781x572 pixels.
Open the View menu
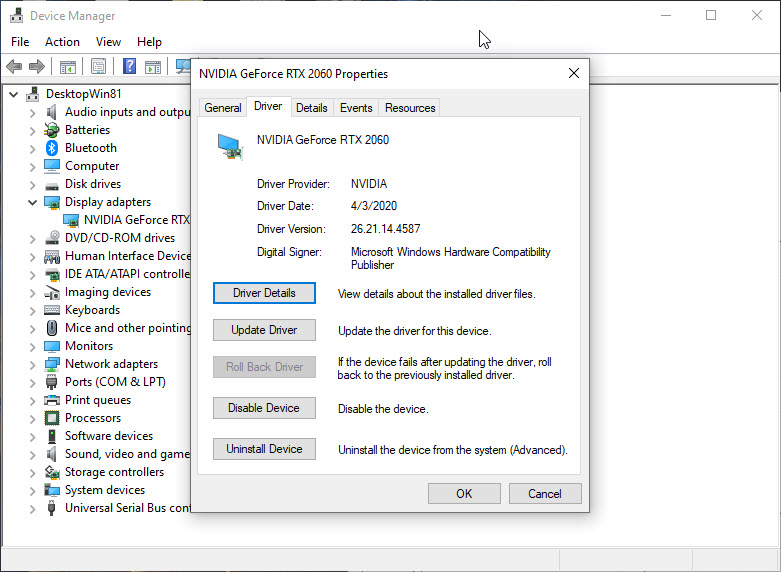pyautogui.click(x=108, y=42)
